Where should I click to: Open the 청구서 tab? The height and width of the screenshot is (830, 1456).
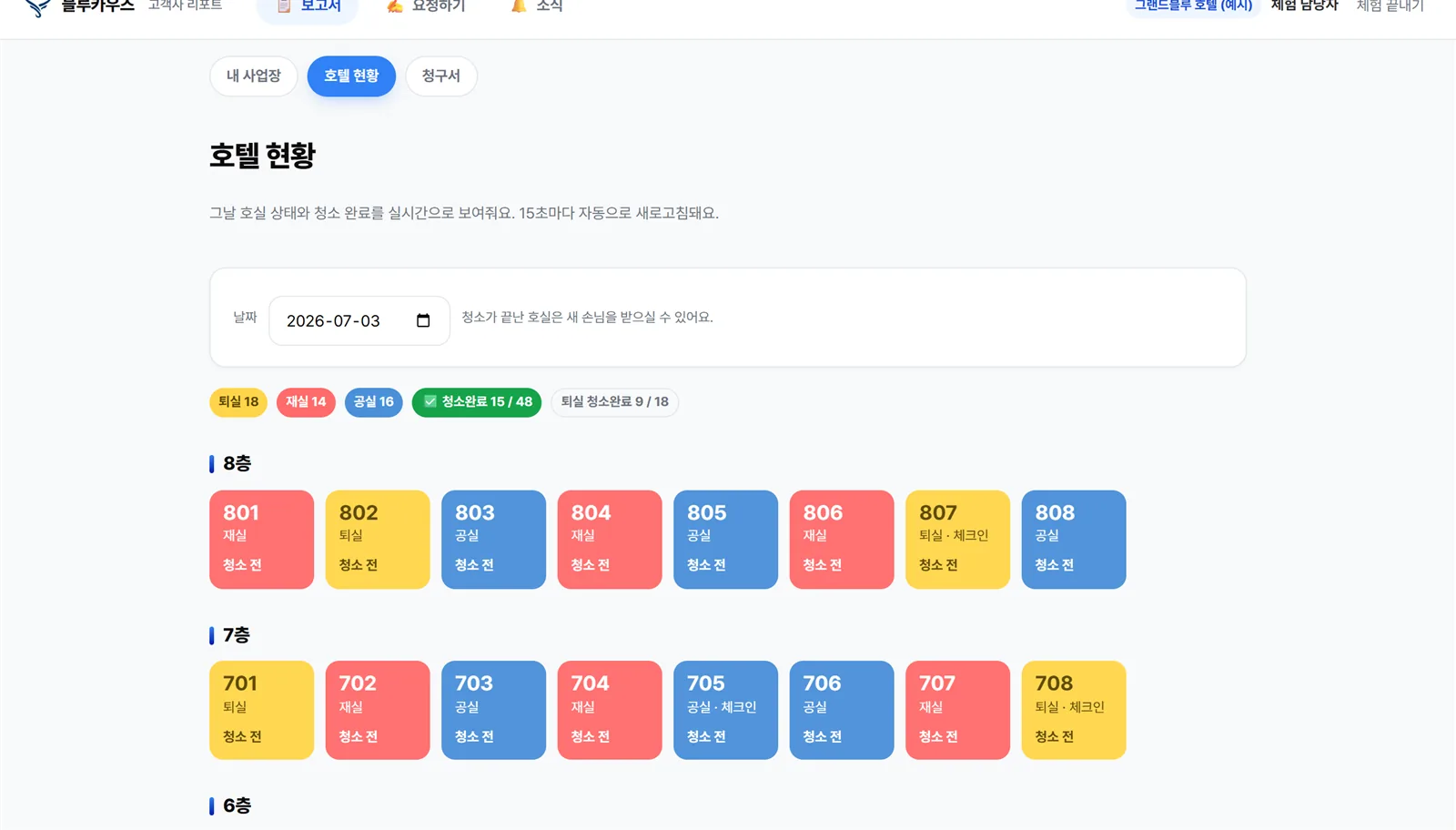[x=441, y=76]
